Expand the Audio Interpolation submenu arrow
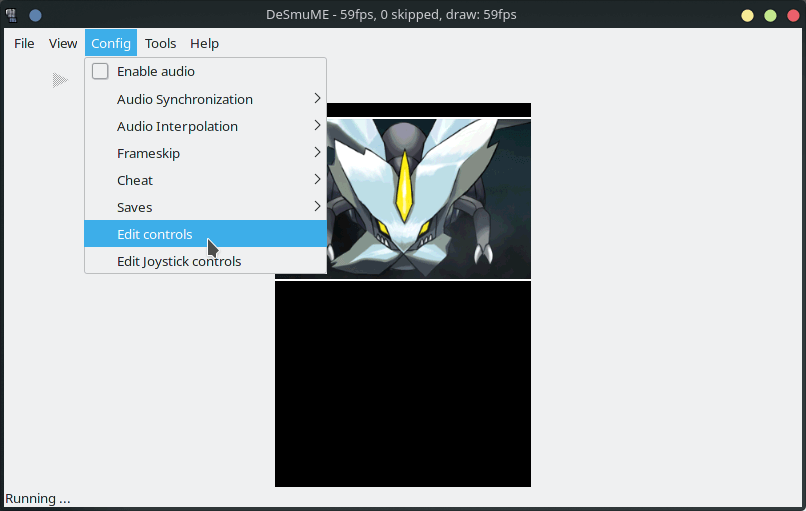The height and width of the screenshot is (511, 806). coord(317,126)
